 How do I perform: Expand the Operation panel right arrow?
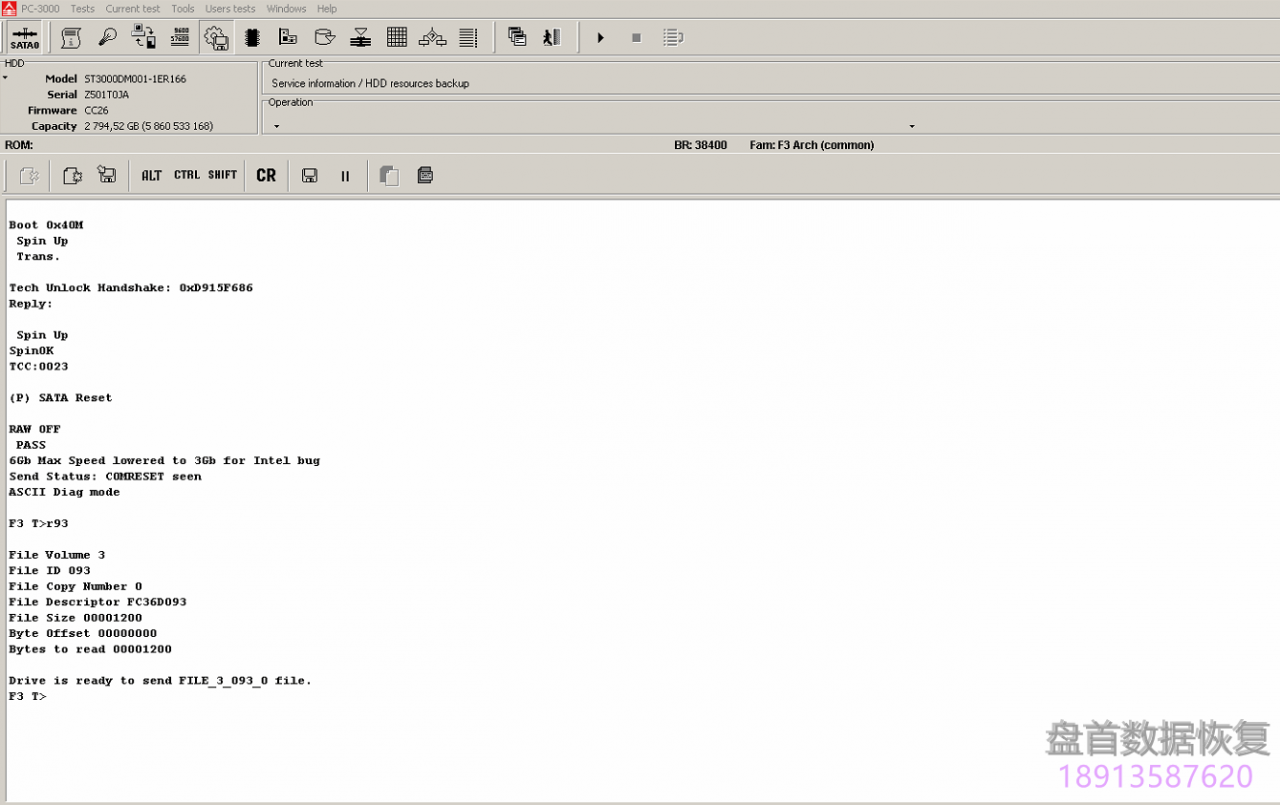tap(911, 126)
